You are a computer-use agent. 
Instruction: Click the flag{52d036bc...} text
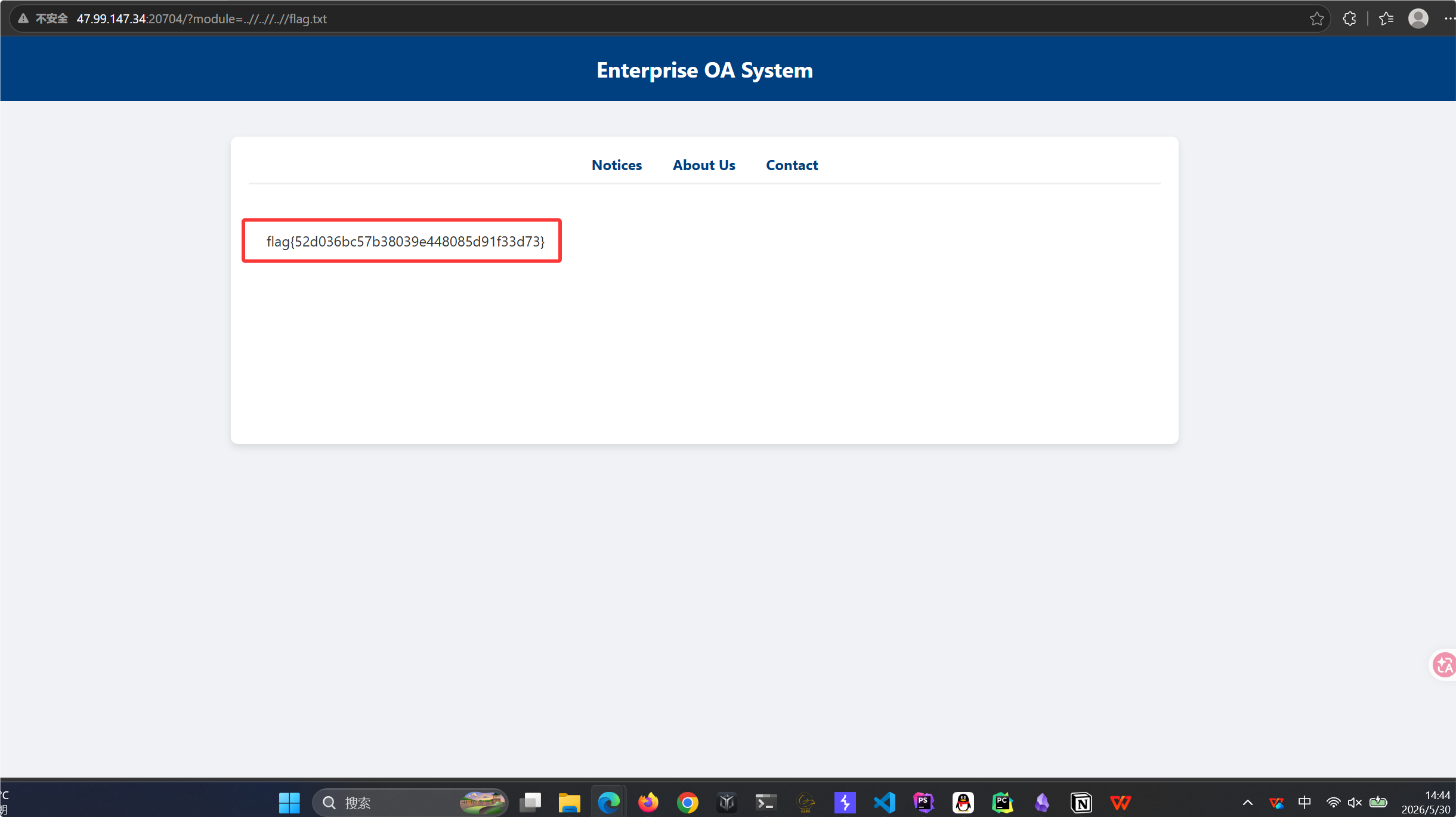click(x=405, y=241)
